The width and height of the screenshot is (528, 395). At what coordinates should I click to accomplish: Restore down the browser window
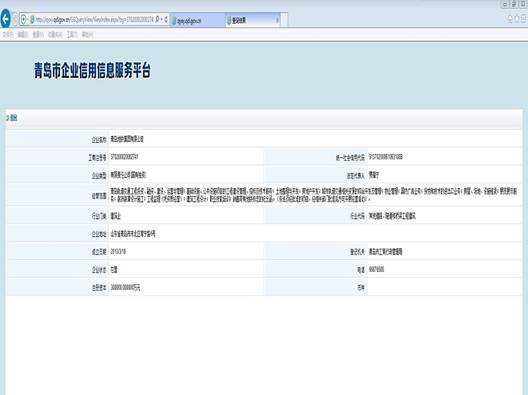[514, 4]
